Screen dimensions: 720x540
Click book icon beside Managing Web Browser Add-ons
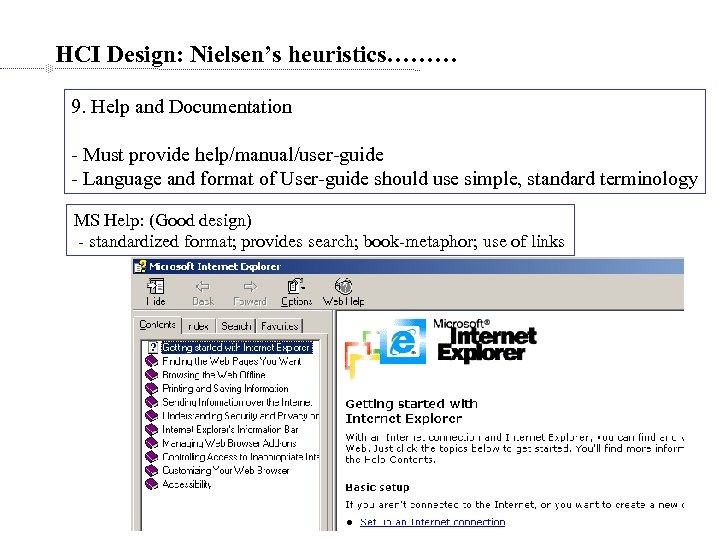(x=152, y=443)
